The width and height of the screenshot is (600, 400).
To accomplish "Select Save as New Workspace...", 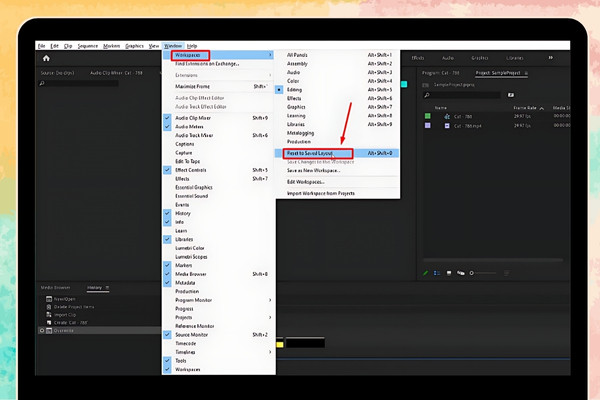I will tap(338, 170).
